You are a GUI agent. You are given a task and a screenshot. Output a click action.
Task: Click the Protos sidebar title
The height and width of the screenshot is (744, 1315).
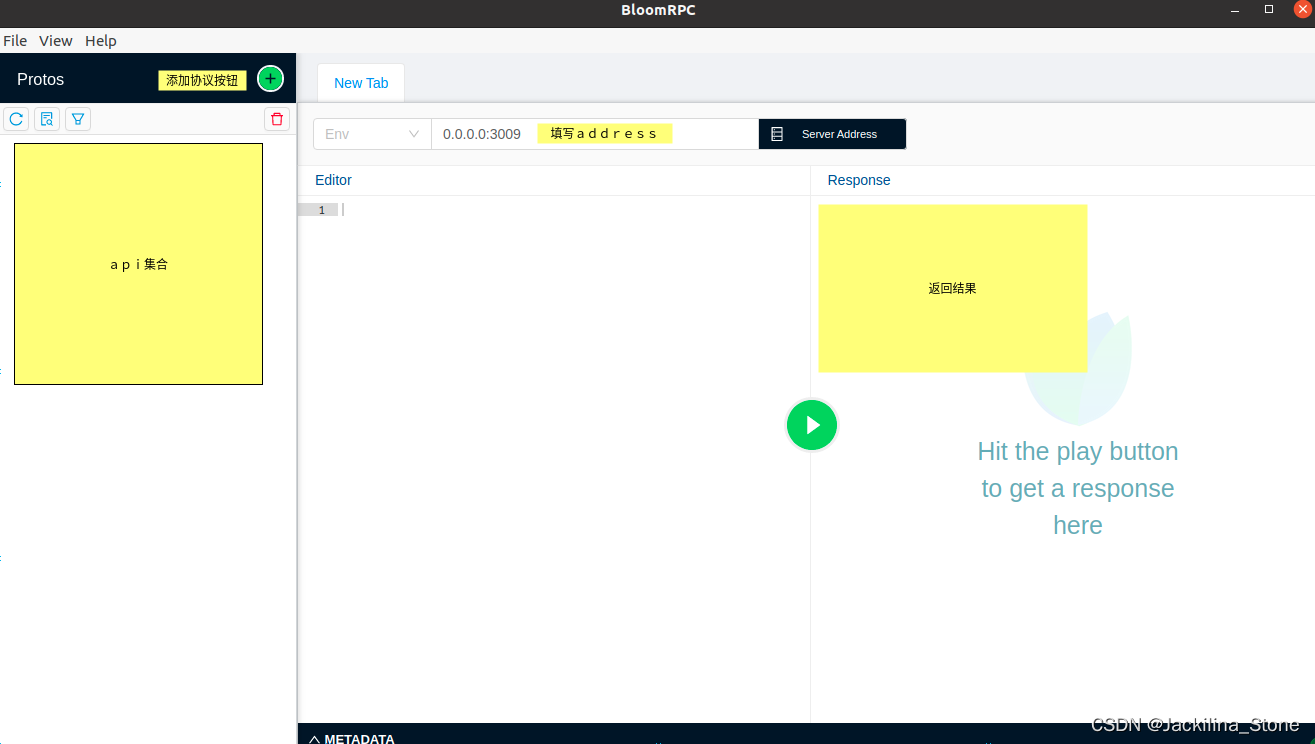(41, 79)
